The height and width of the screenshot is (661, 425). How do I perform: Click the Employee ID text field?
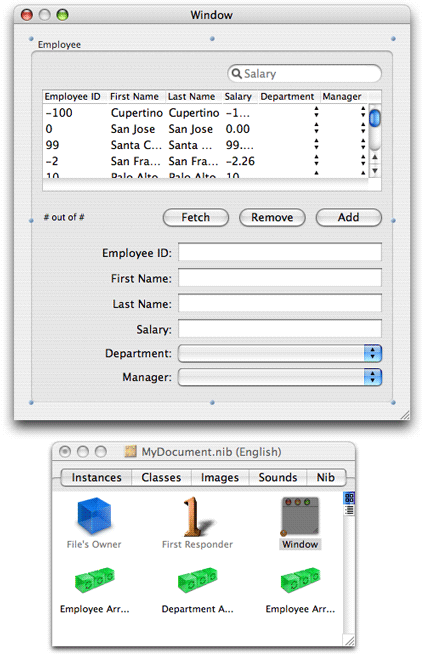pos(280,253)
